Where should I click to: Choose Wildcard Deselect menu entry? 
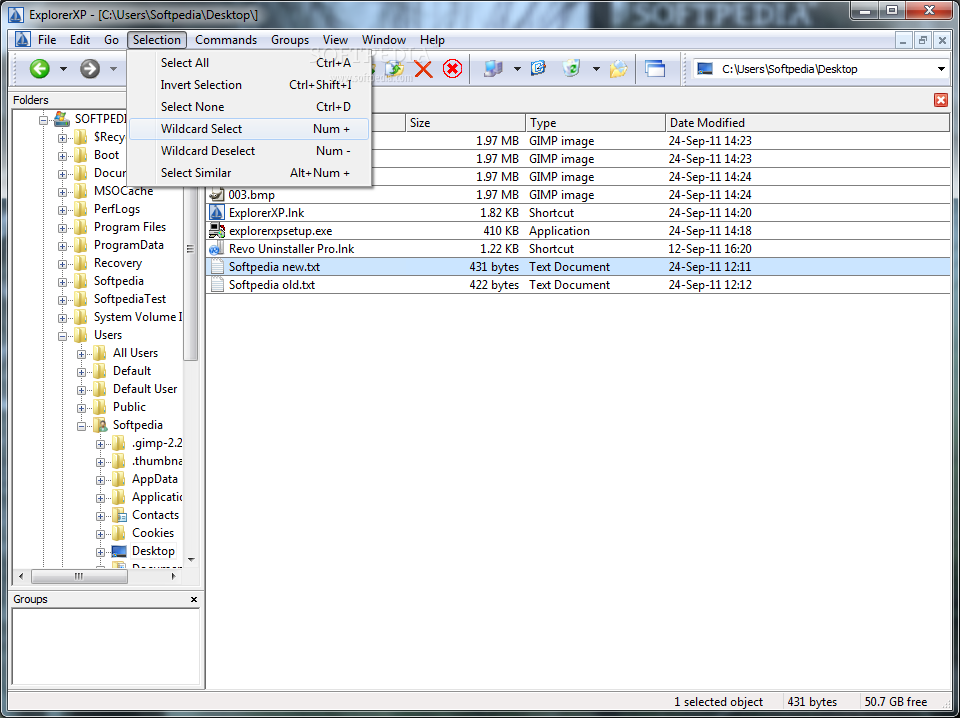(x=249, y=151)
